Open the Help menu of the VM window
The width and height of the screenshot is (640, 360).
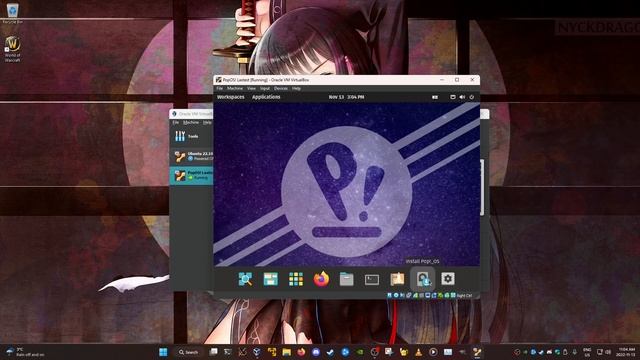[296, 88]
